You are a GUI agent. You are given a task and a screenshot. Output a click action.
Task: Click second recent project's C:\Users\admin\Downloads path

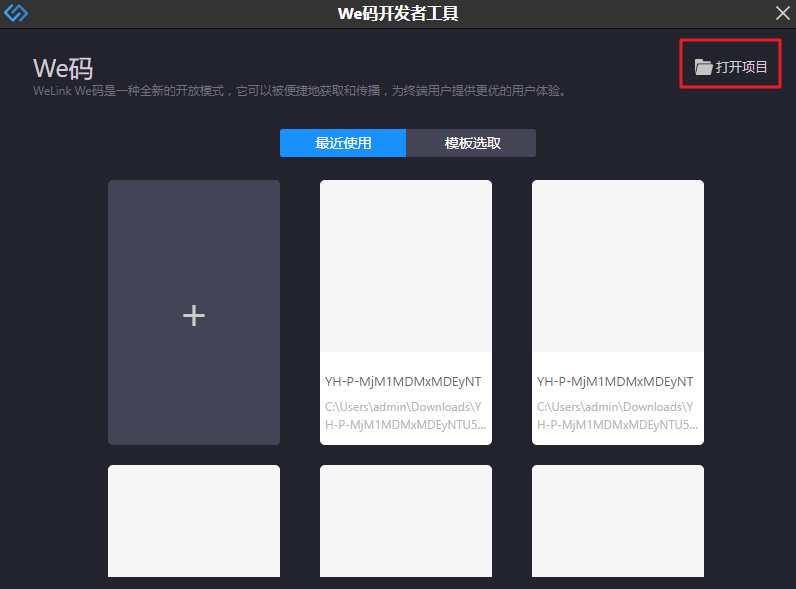[x=617, y=415]
